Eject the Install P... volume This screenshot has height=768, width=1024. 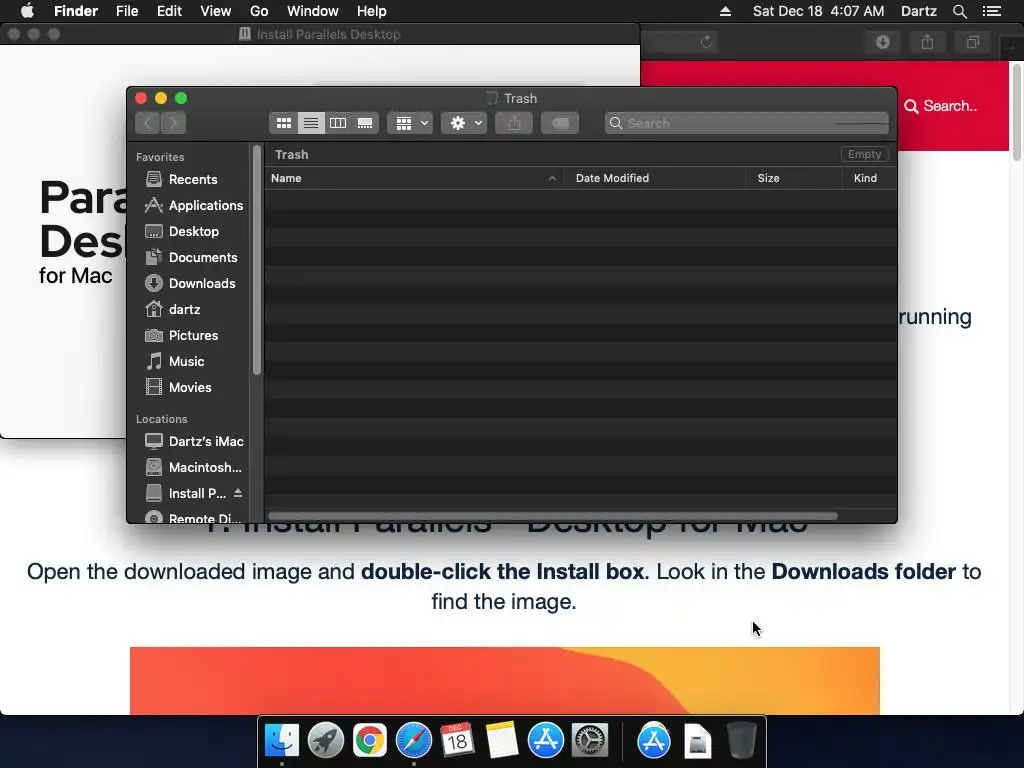pos(238,493)
